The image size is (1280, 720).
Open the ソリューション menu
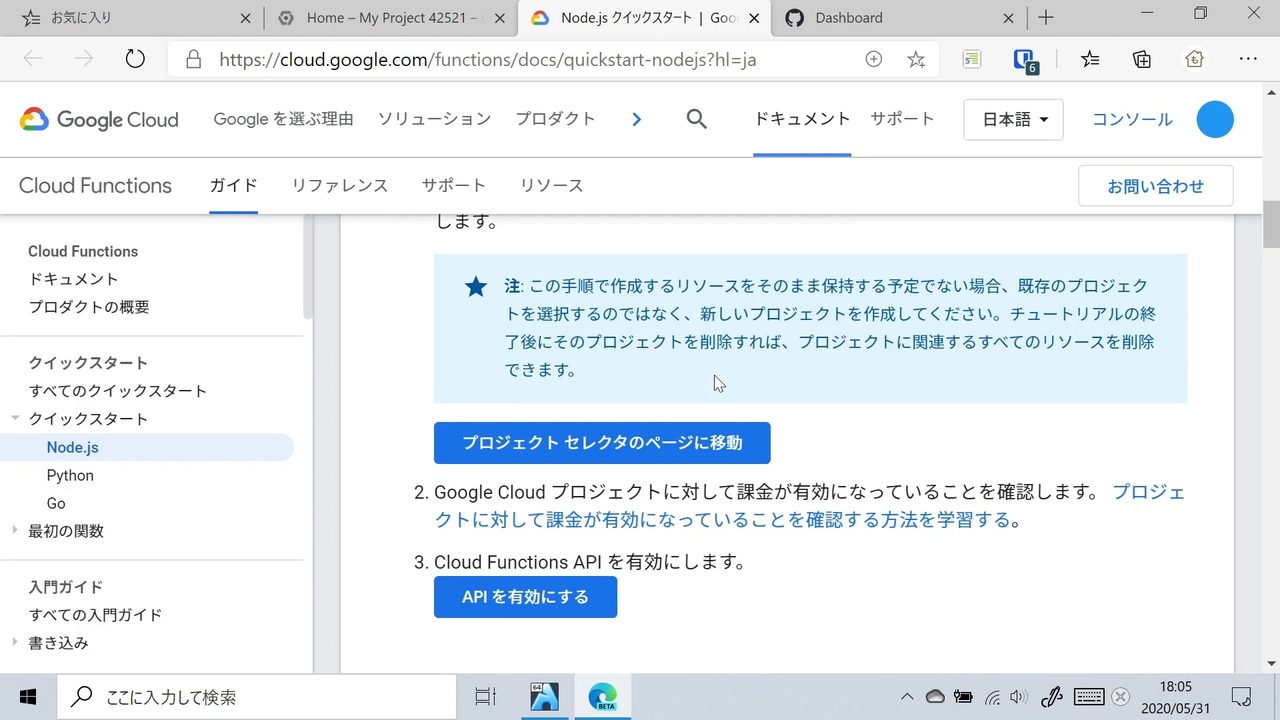[x=435, y=119]
